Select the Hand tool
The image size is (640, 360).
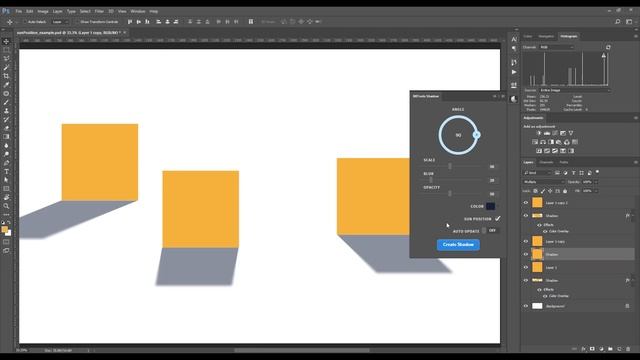[x=6, y=197]
